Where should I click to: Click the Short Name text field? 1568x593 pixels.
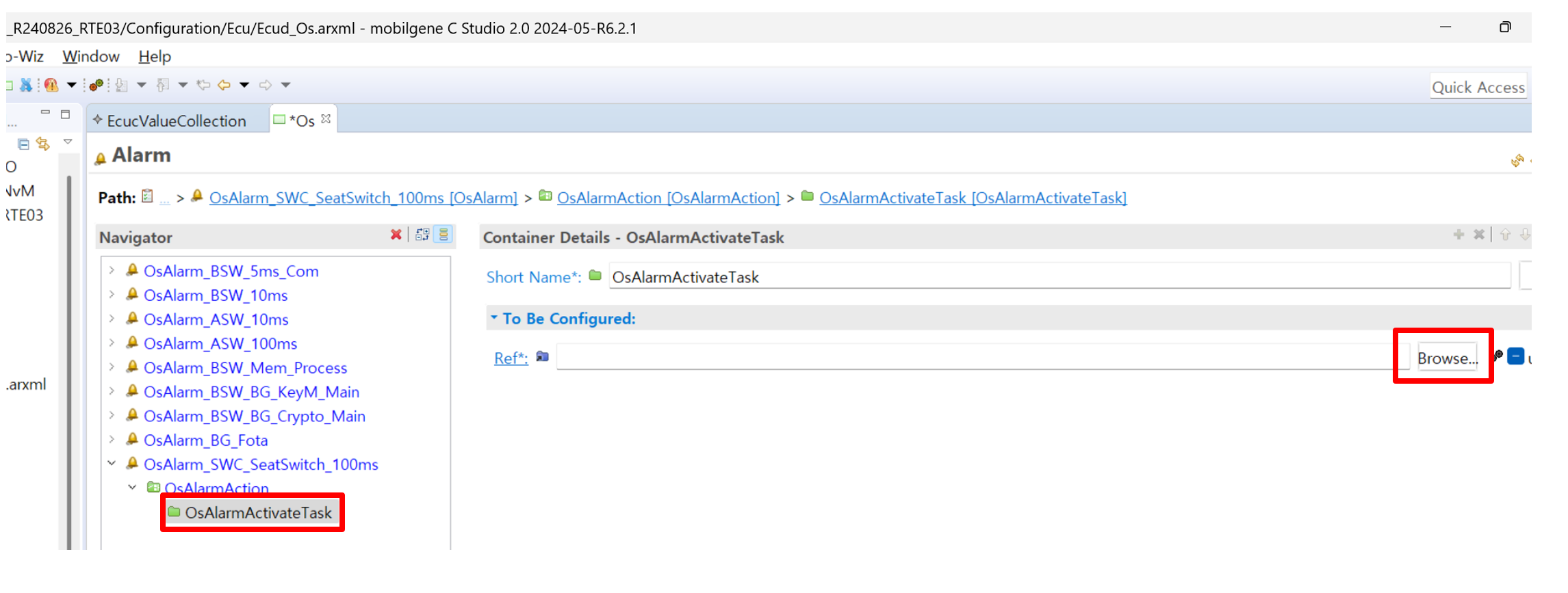1057,277
